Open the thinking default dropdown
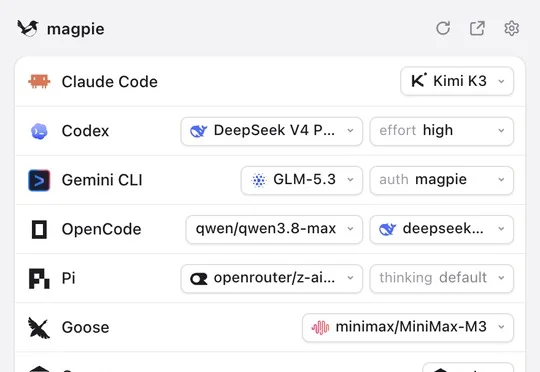Screen dimensions: 540x372 442,278
